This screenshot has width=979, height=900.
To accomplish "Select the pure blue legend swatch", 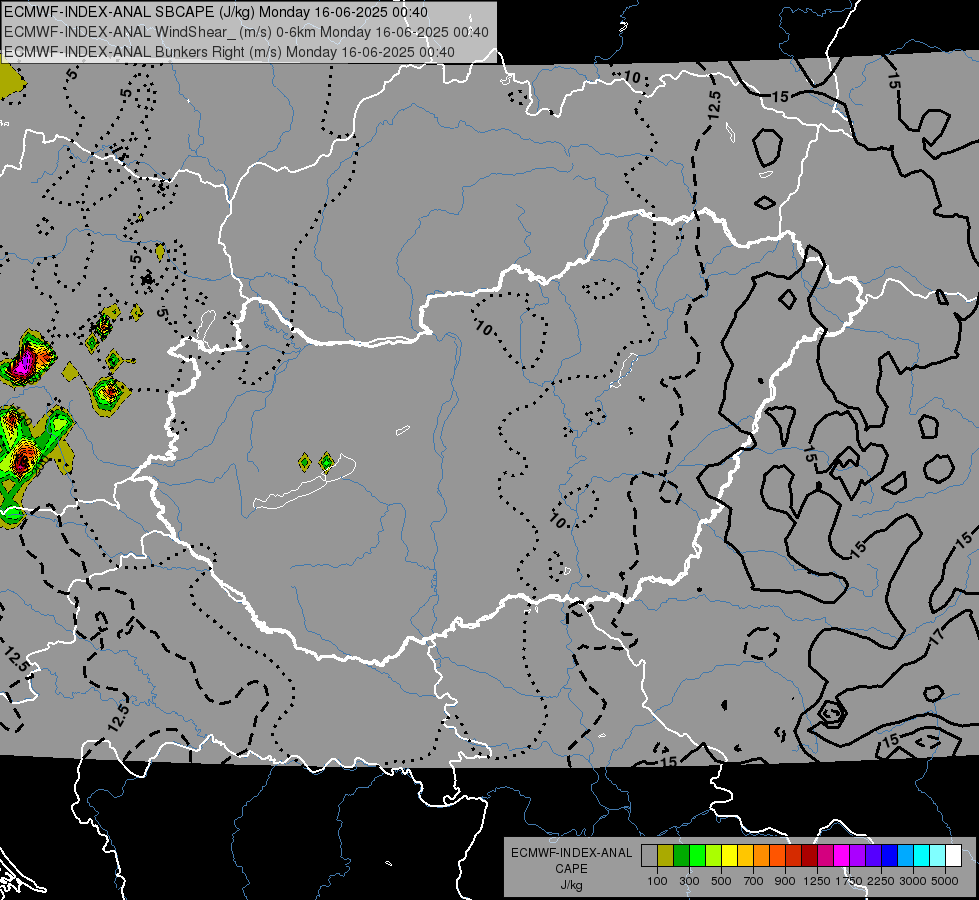I will click(890, 855).
